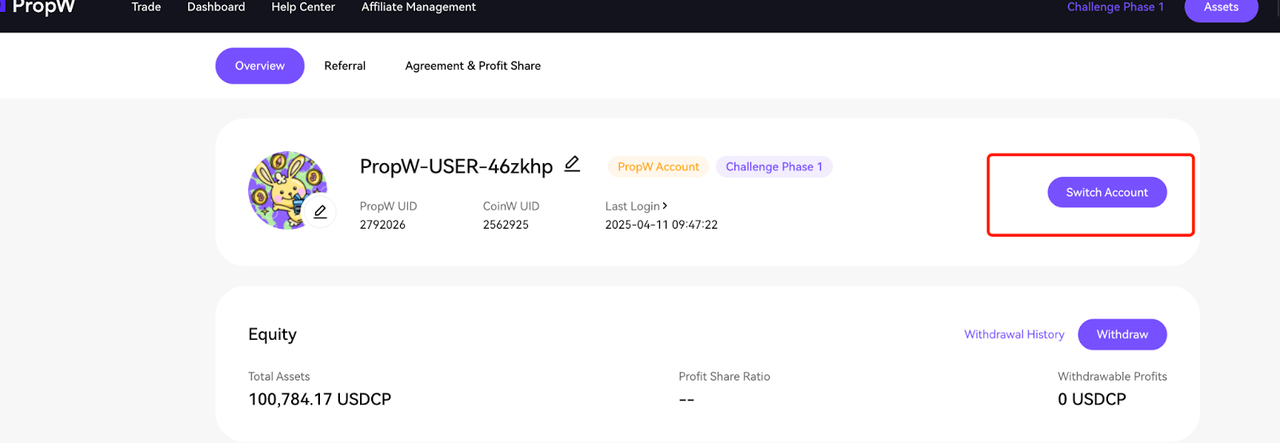Expand Last Login details via chevron
The height and width of the screenshot is (443, 1280).
665,206
